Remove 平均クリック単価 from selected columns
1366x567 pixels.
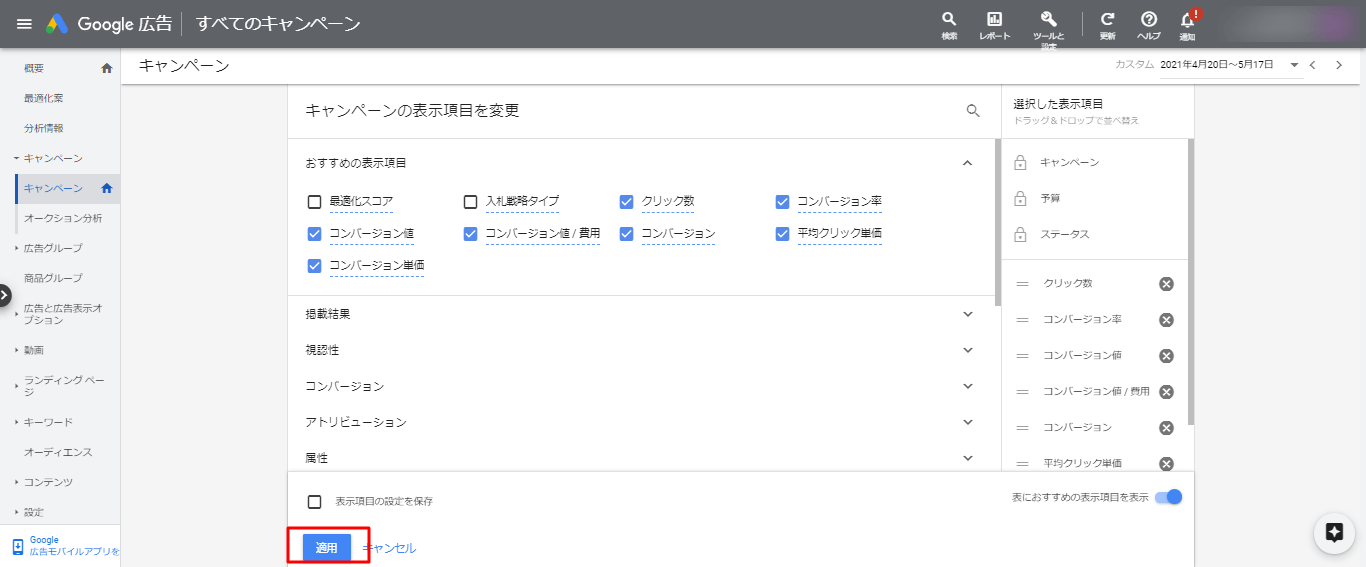1166,464
